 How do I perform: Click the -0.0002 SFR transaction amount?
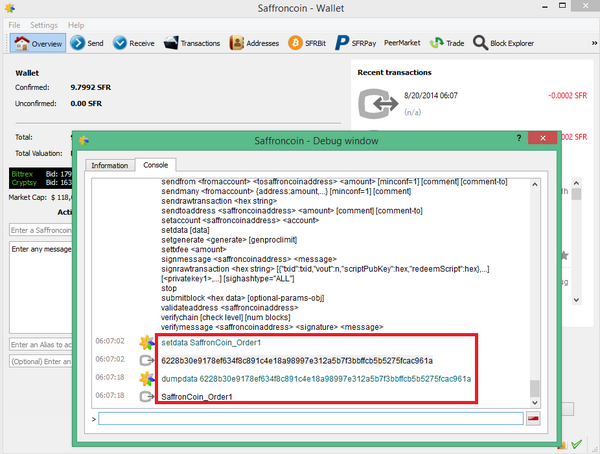click(x=567, y=95)
